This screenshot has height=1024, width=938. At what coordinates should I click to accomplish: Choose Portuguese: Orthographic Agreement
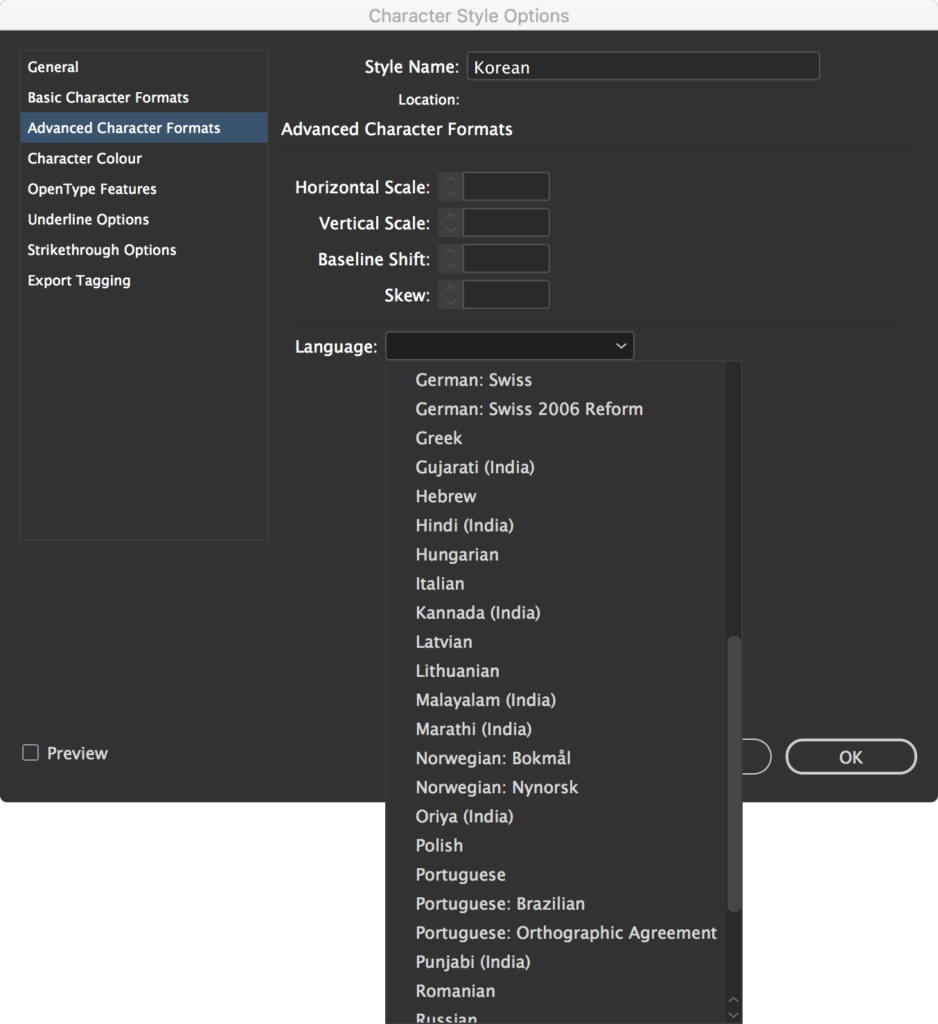(556, 933)
